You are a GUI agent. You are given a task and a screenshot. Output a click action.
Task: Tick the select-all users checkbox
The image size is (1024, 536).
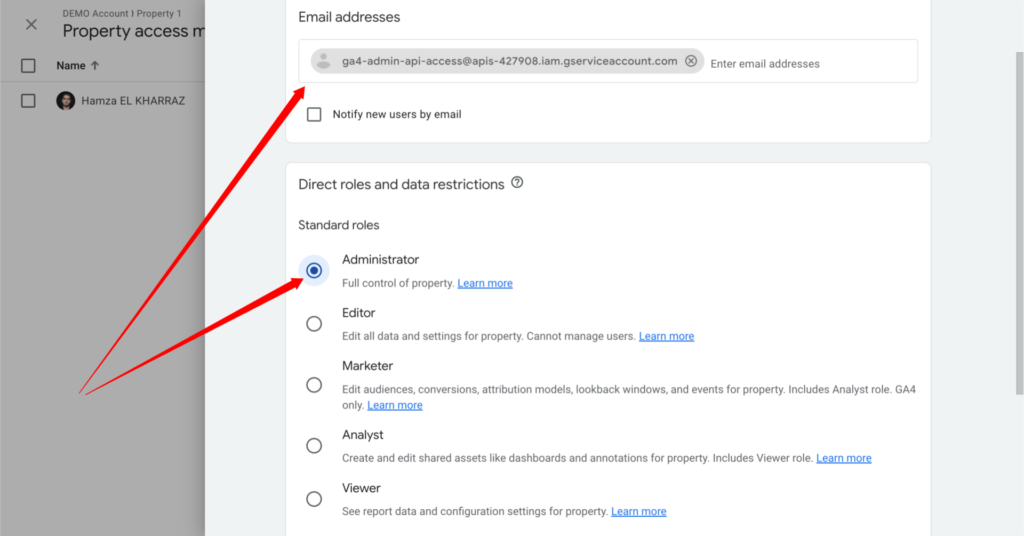[x=28, y=66]
